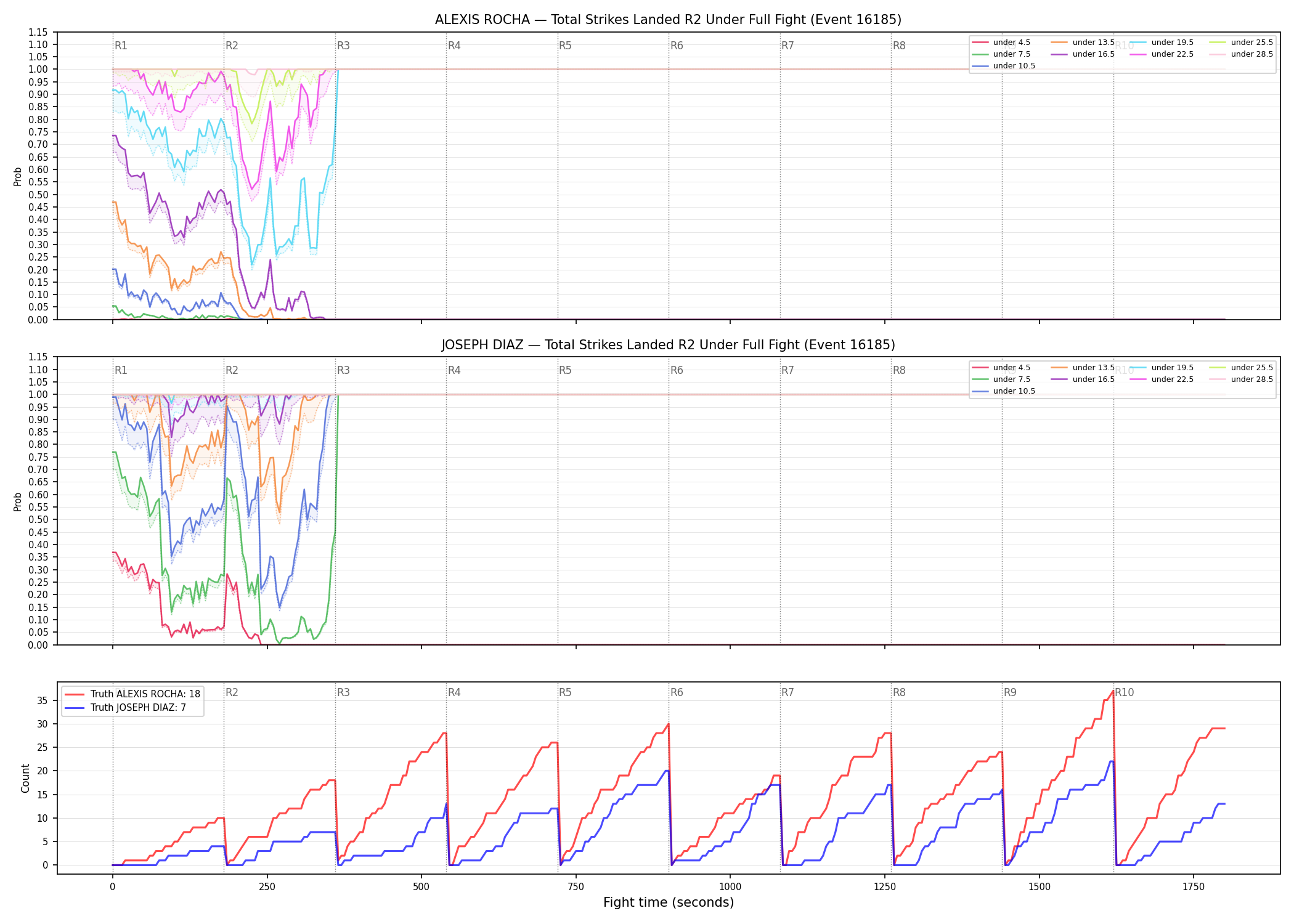Click the 'Fight time (seconds)' axis label
The width and height of the screenshot is (1294, 924).
669,902
